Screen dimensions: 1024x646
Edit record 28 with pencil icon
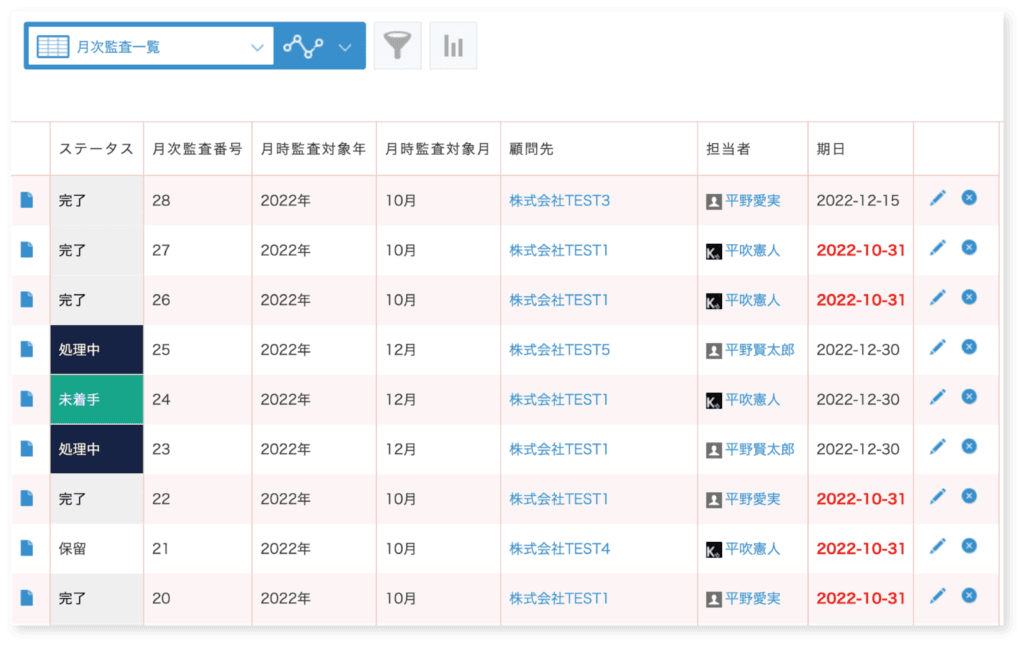[938, 198]
